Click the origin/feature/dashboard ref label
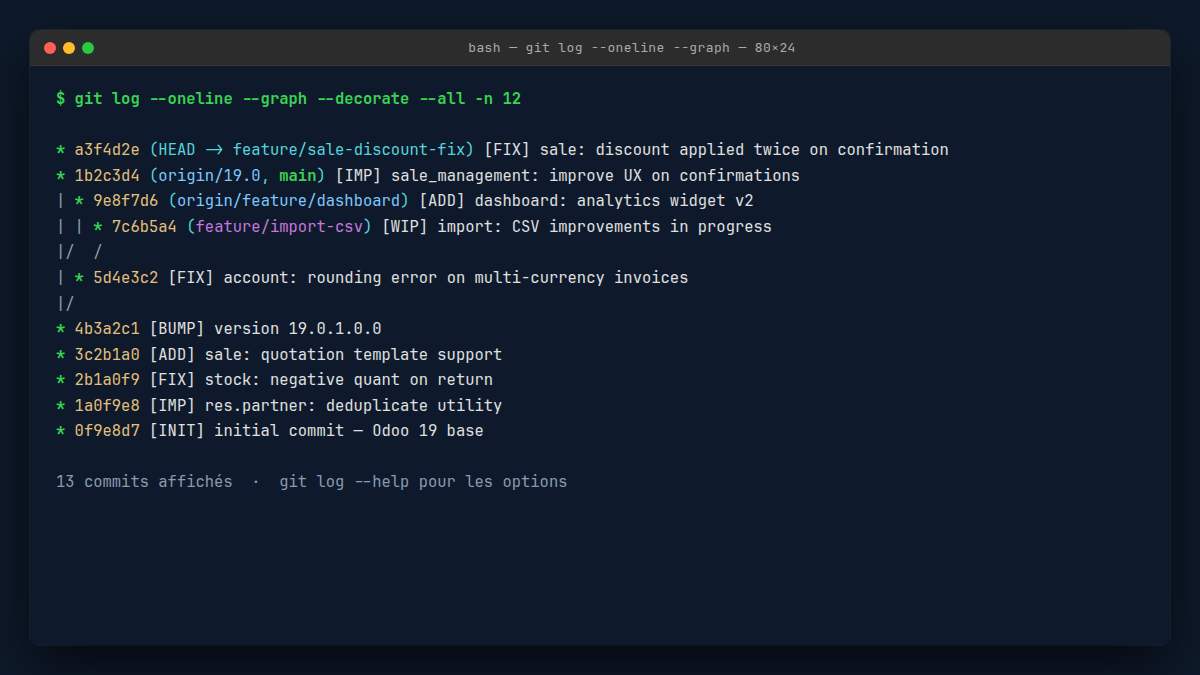The image size is (1200, 675). [289, 201]
